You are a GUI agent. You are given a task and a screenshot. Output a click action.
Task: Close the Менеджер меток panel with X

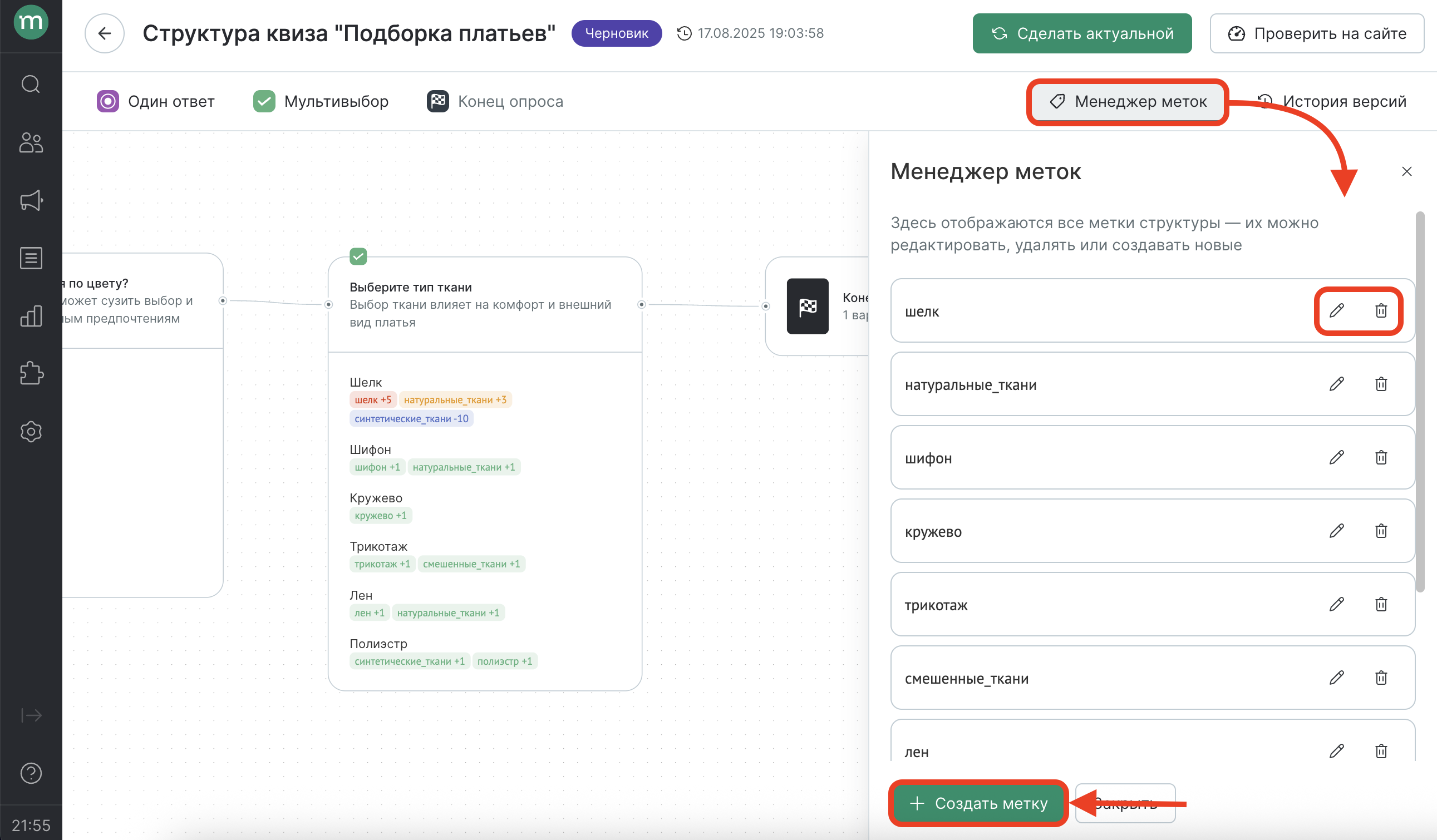(x=1407, y=171)
